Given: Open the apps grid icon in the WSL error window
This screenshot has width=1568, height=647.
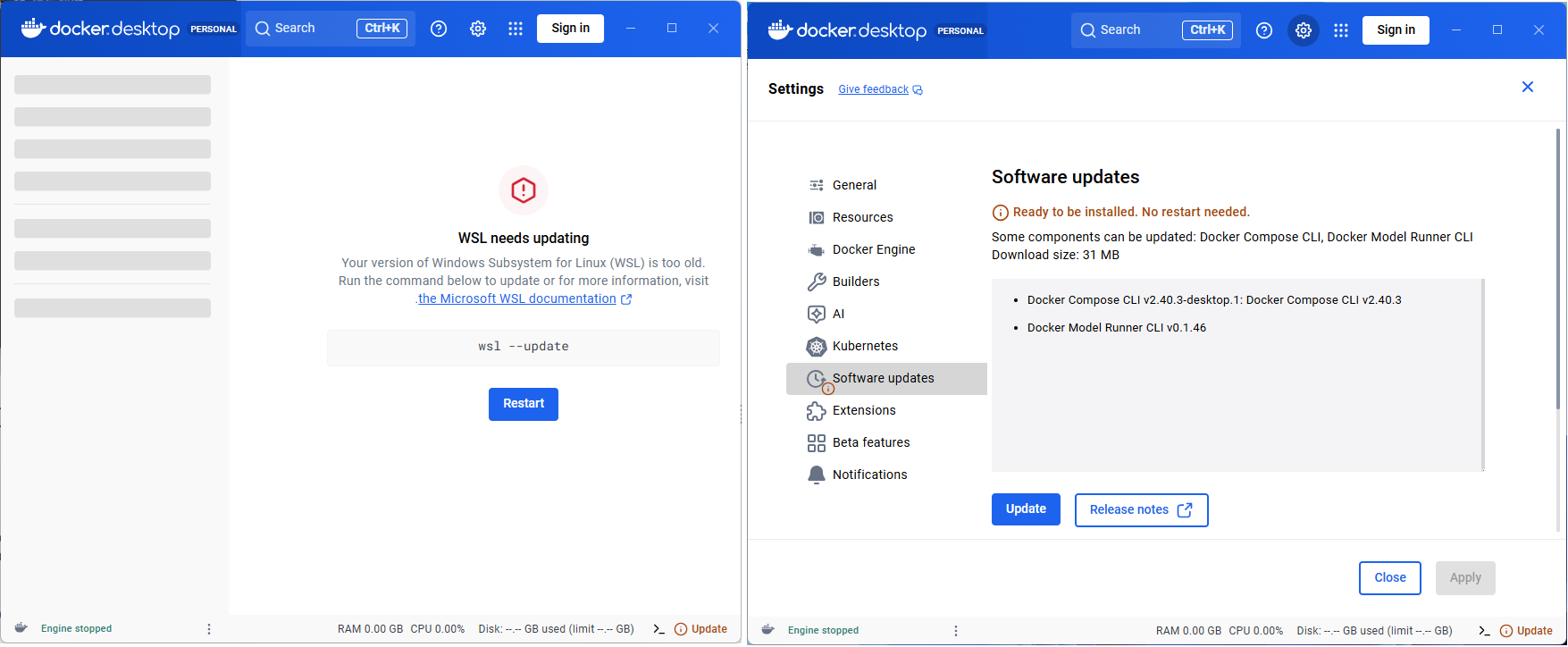Looking at the screenshot, I should (x=516, y=29).
